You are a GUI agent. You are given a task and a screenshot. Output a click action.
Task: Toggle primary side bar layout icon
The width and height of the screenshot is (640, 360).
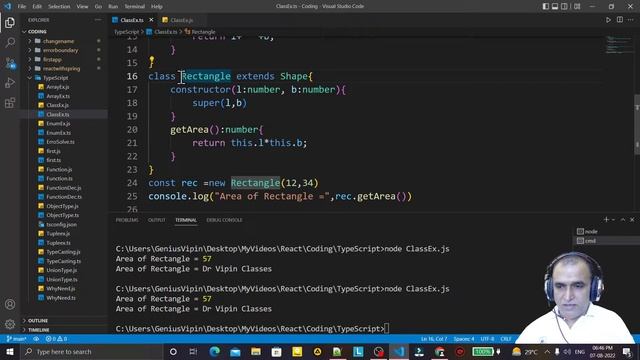pos(546,7)
